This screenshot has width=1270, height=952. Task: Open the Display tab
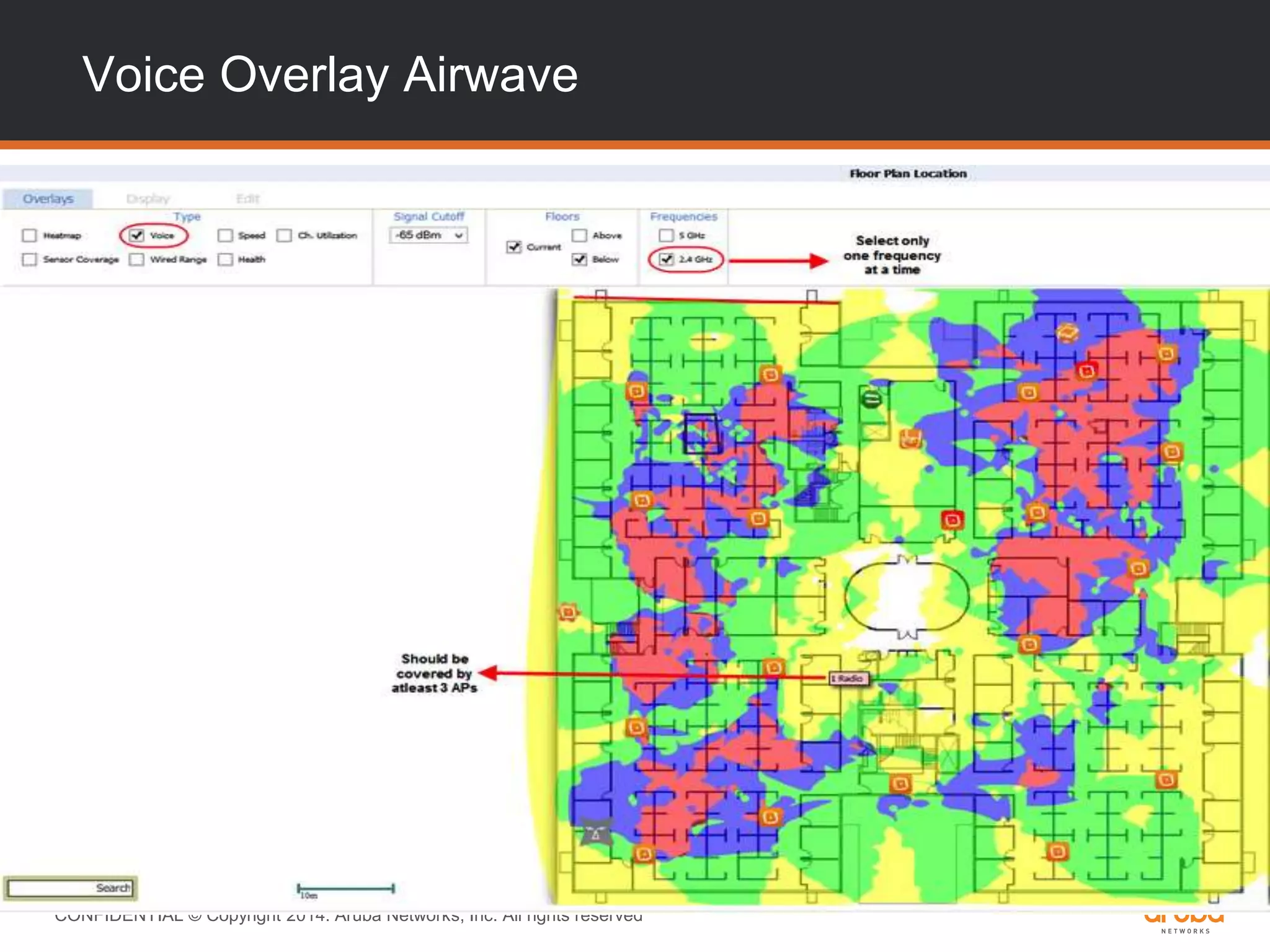tap(148, 199)
